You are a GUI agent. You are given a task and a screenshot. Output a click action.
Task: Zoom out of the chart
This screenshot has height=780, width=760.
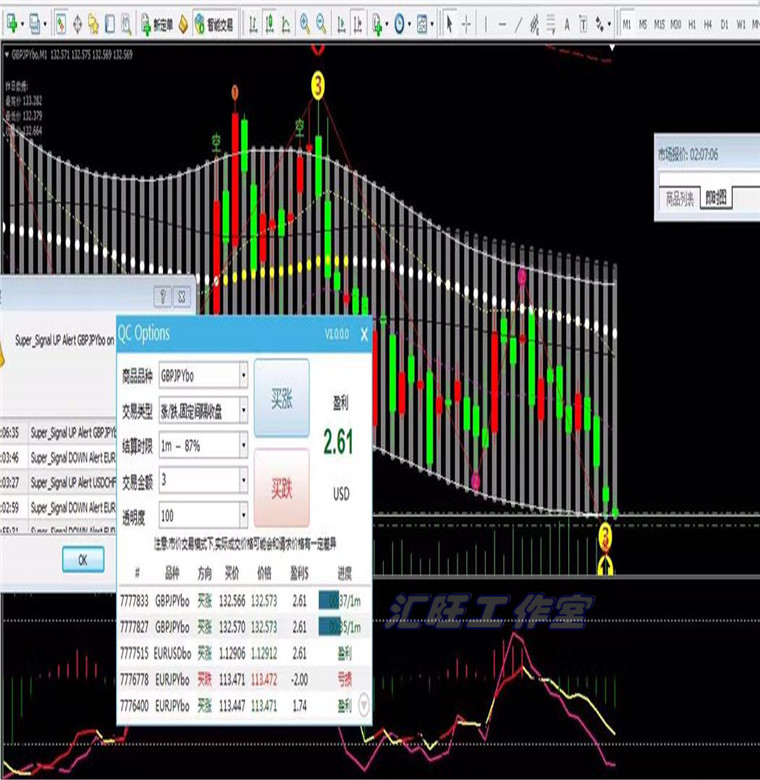pyautogui.click(x=321, y=23)
